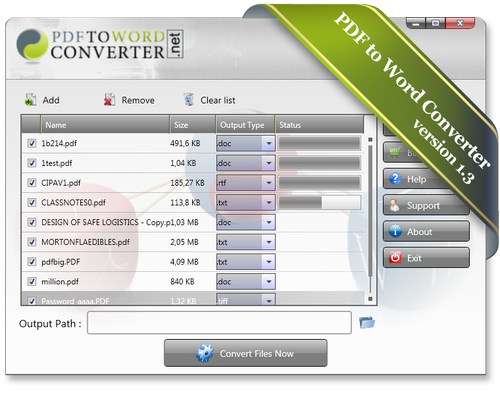500x395 pixels.
Task: Minimize the converter window
Action: (x=416, y=23)
